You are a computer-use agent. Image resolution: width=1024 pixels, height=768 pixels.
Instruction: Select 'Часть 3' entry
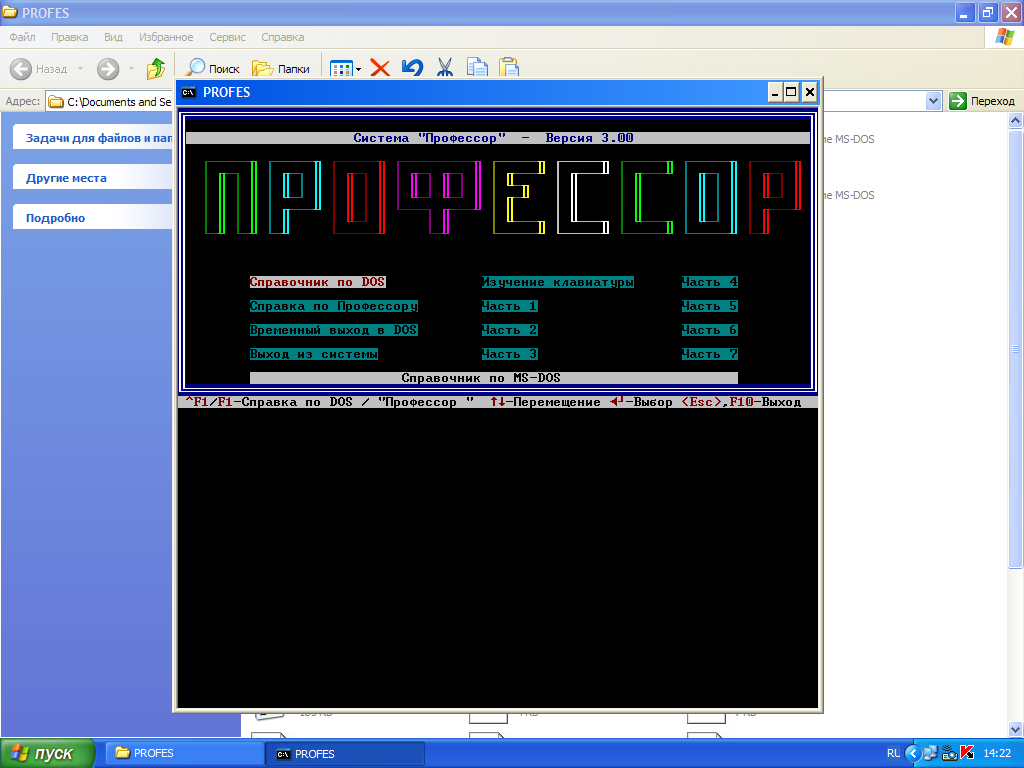[x=509, y=354]
